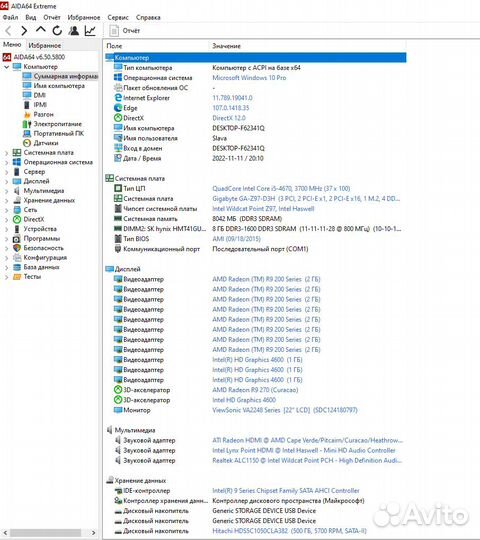Screen dimensions: 480x540
Task: Open the graph chart icon in the toolbar
Action: pos(90,31)
